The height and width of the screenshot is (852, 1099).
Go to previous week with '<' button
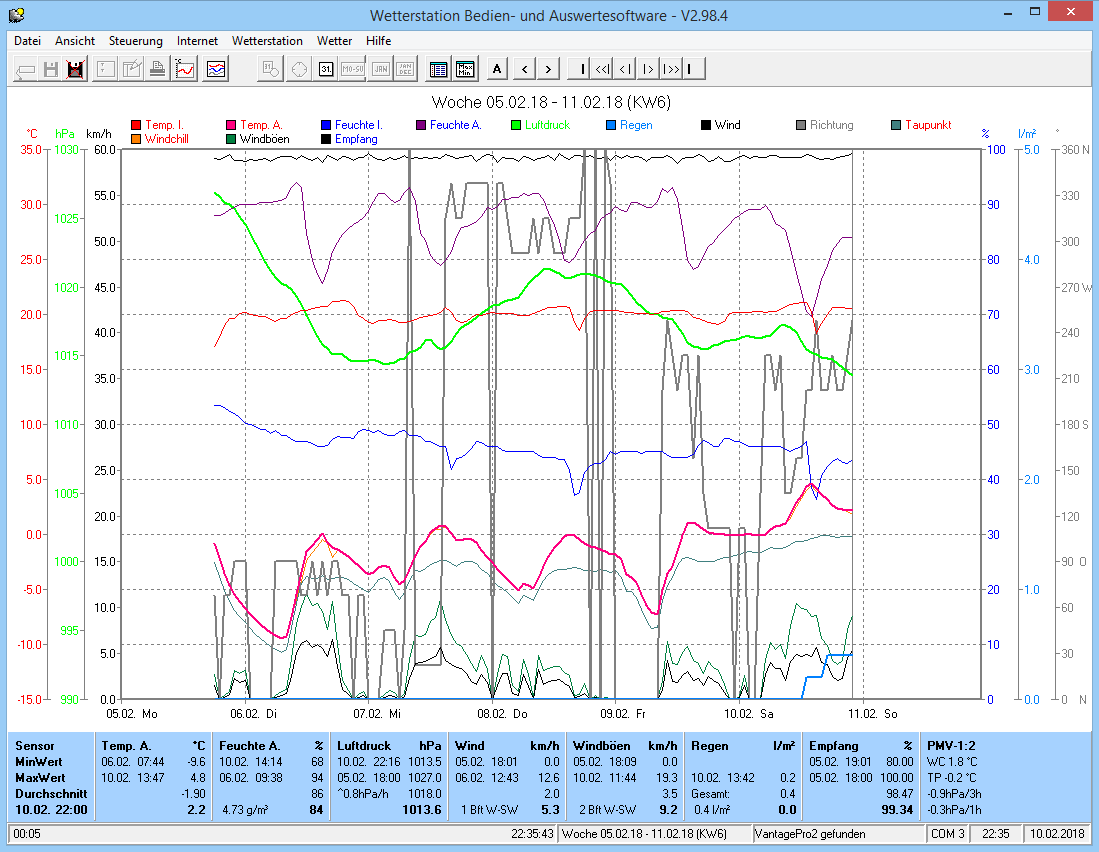524,69
